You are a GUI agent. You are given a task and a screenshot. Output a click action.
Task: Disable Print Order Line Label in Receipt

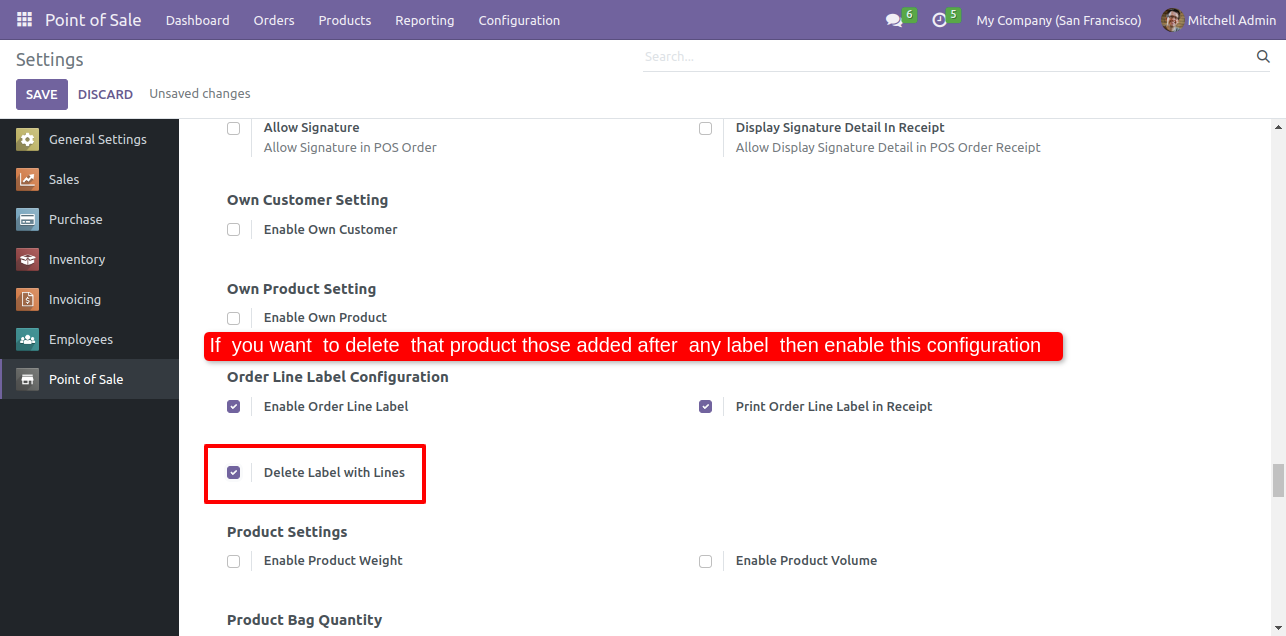705,407
